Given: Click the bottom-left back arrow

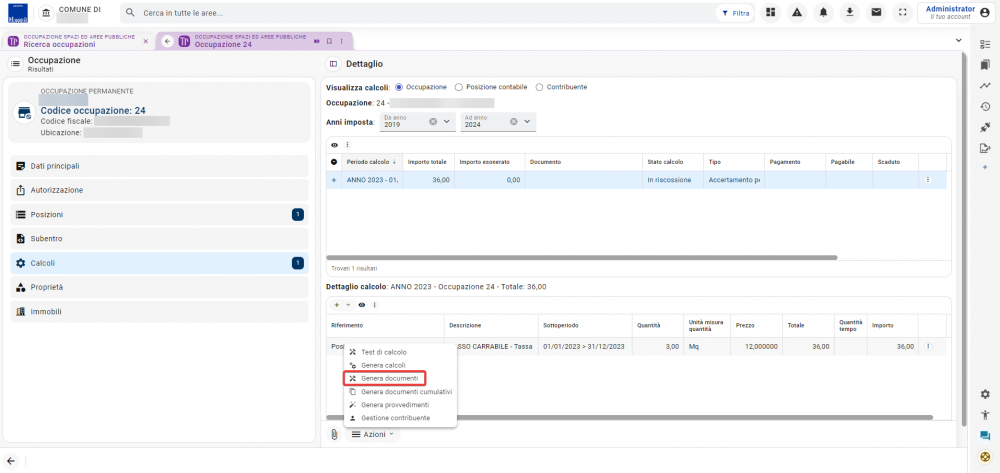Looking at the screenshot, I should [11, 460].
